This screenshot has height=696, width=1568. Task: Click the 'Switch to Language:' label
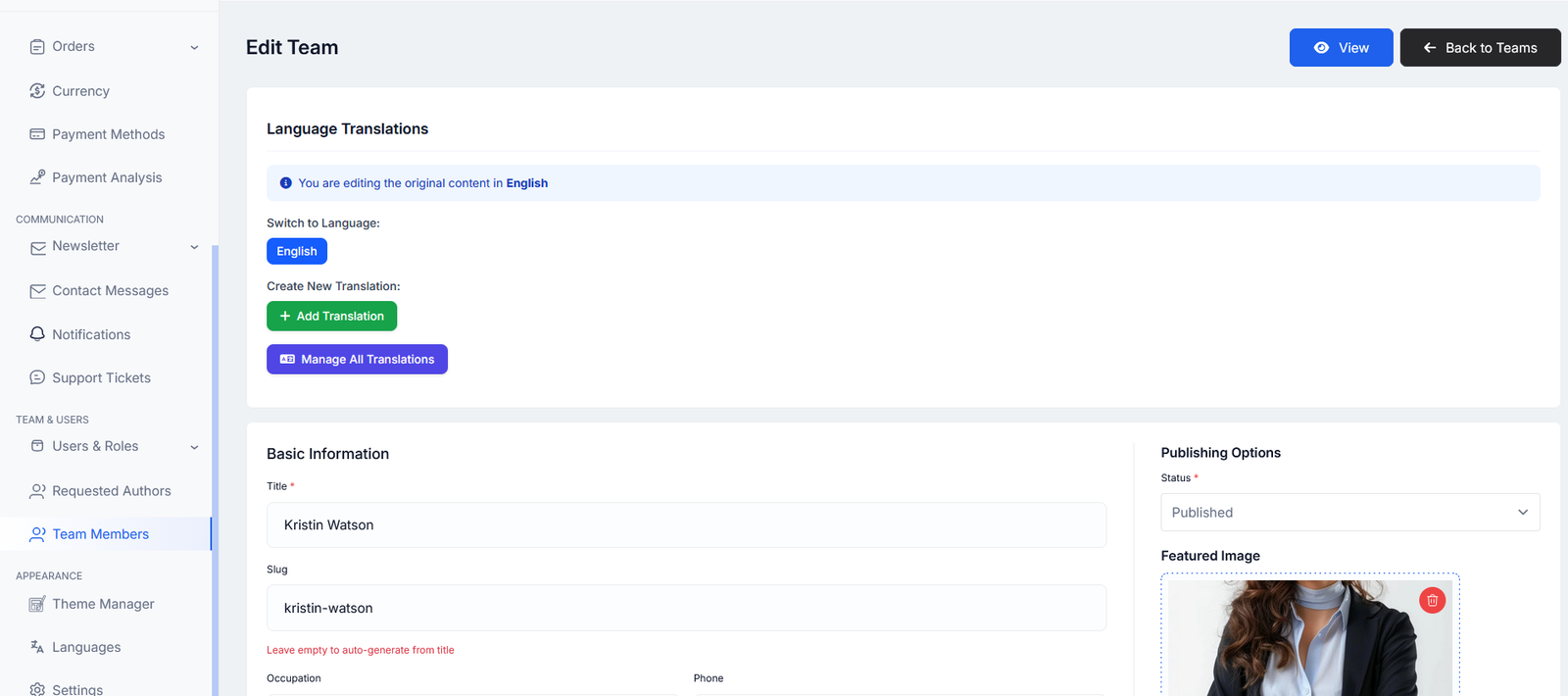pos(323,224)
